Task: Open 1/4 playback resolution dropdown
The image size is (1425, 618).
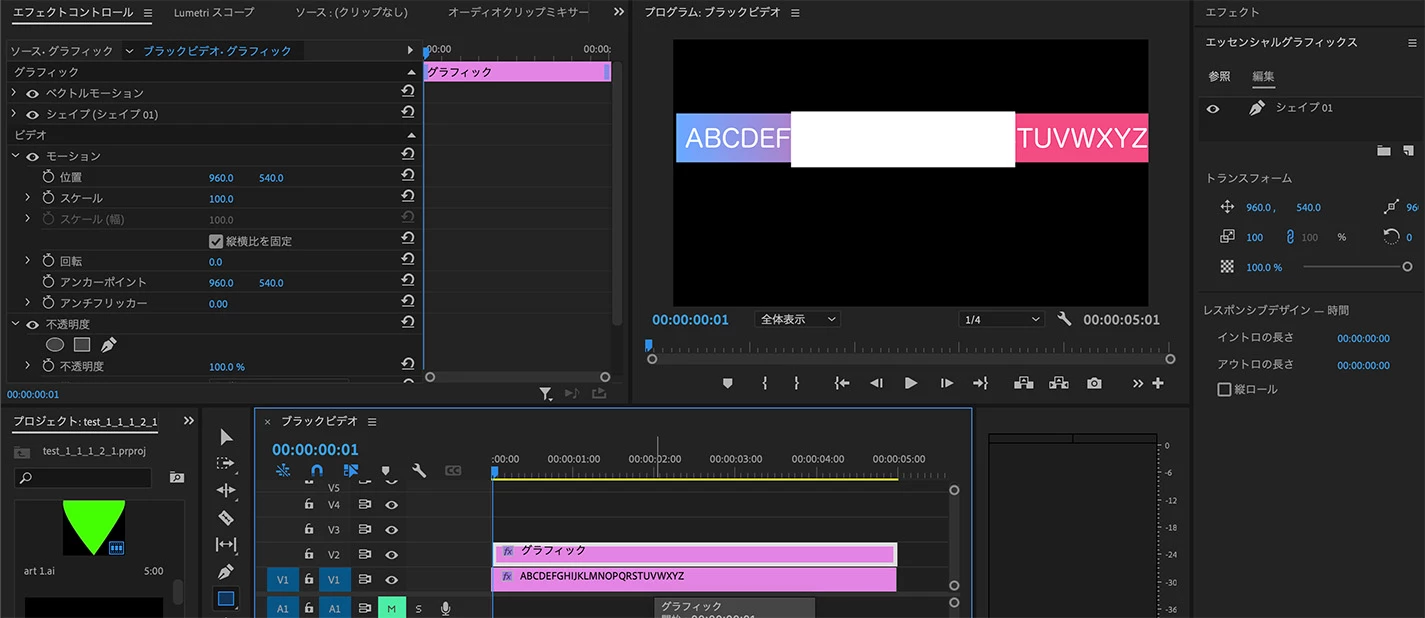Action: coord(1001,319)
